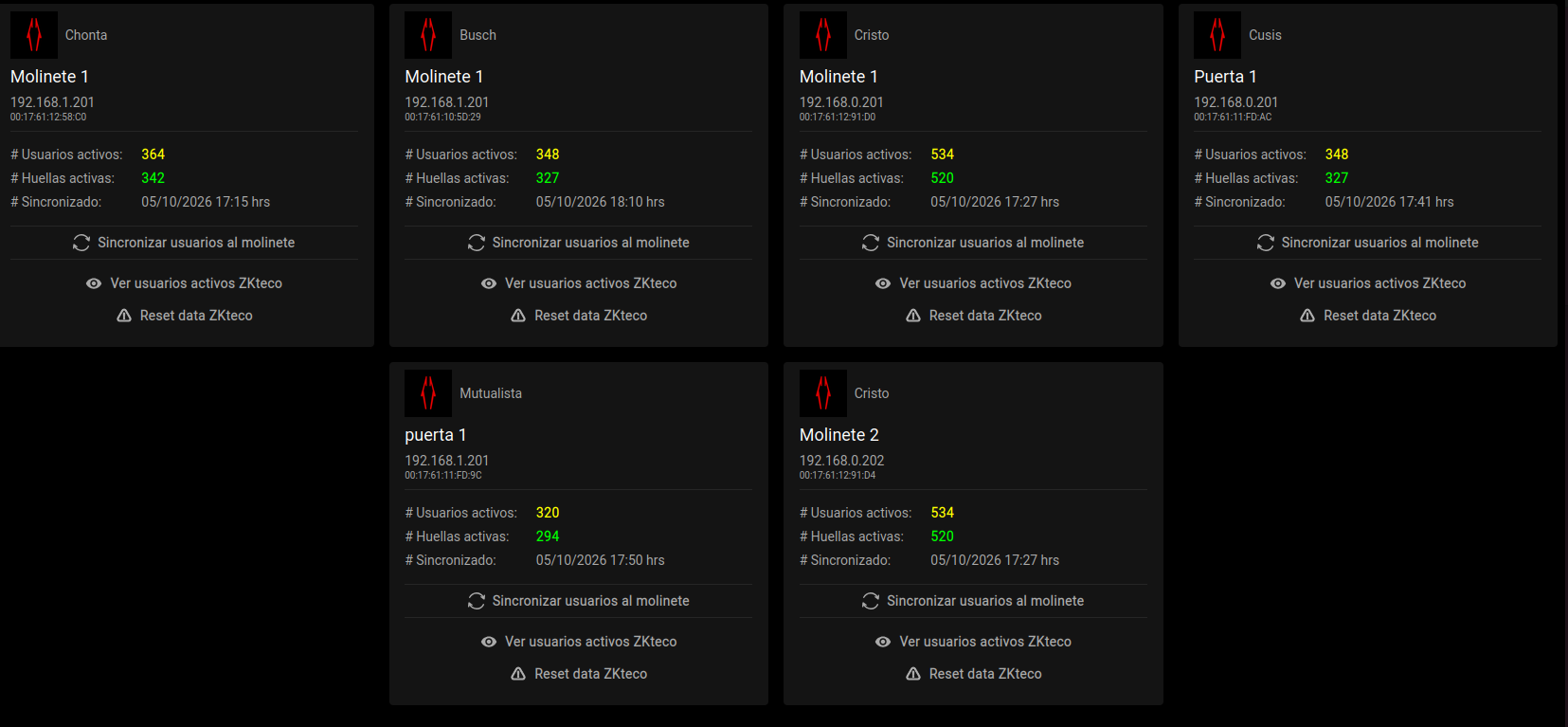
Task: Click the red logo beside Busch
Action: (x=428, y=35)
